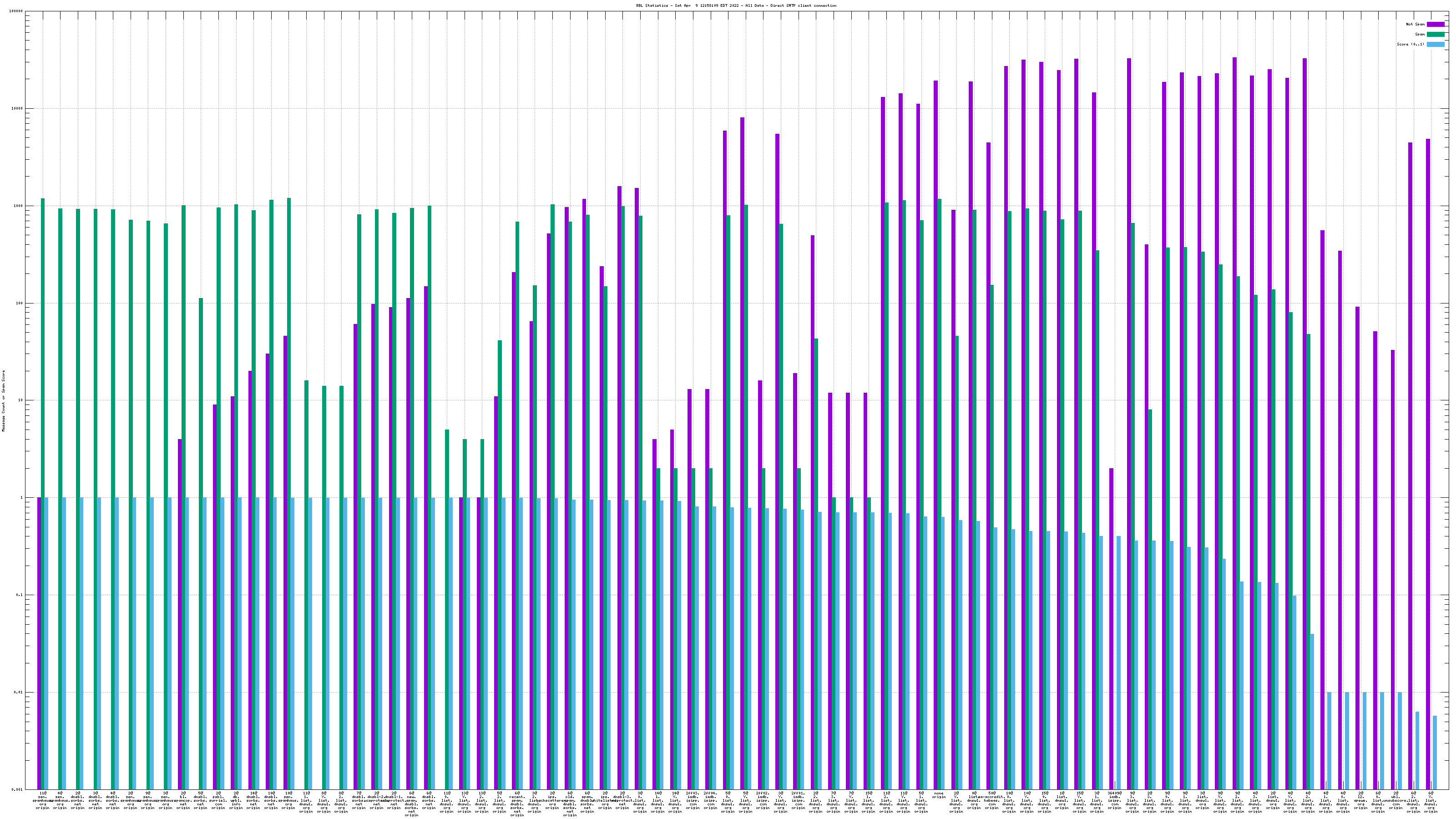Click the 'none origin' x-axis label
Viewport: 1456px width, 819px height.
click(x=939, y=796)
